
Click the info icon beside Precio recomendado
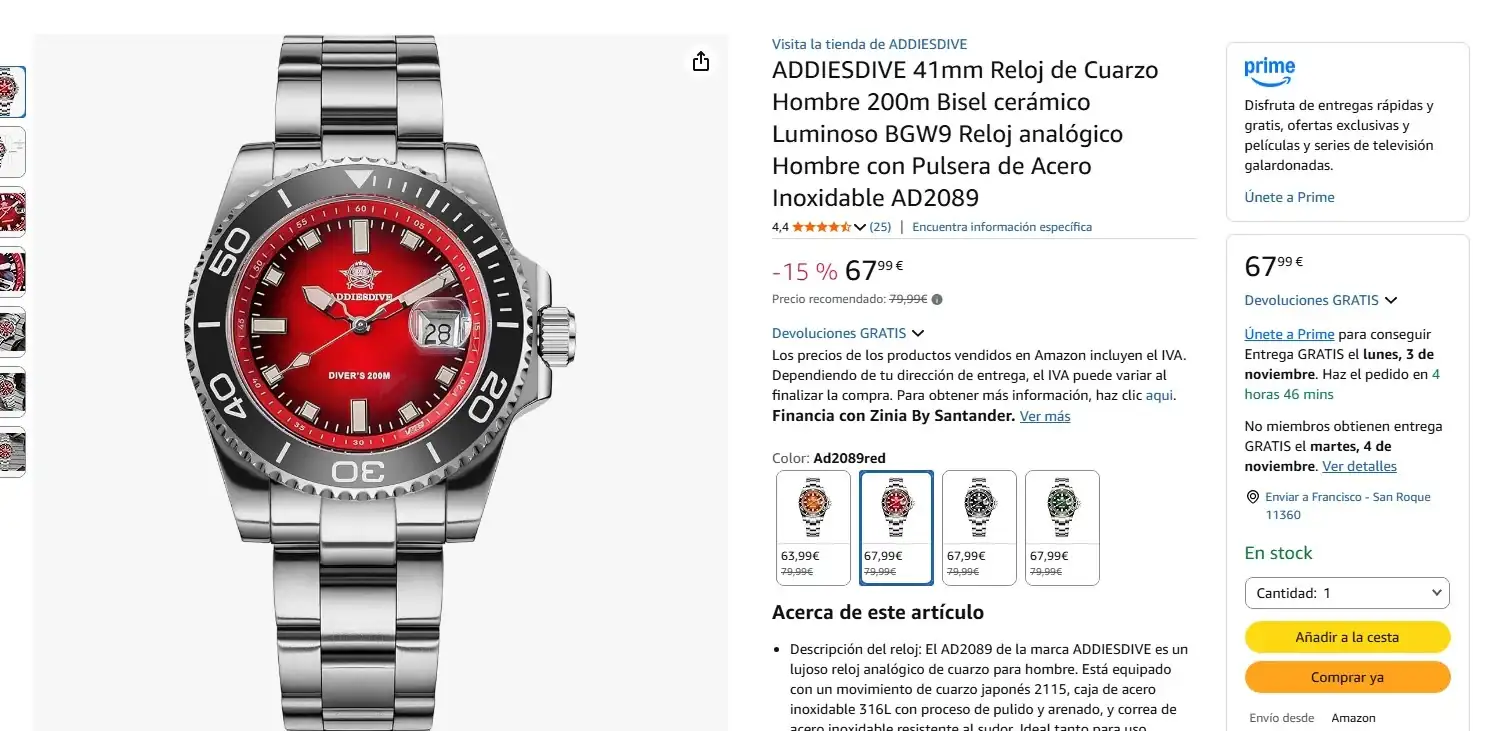tap(937, 299)
